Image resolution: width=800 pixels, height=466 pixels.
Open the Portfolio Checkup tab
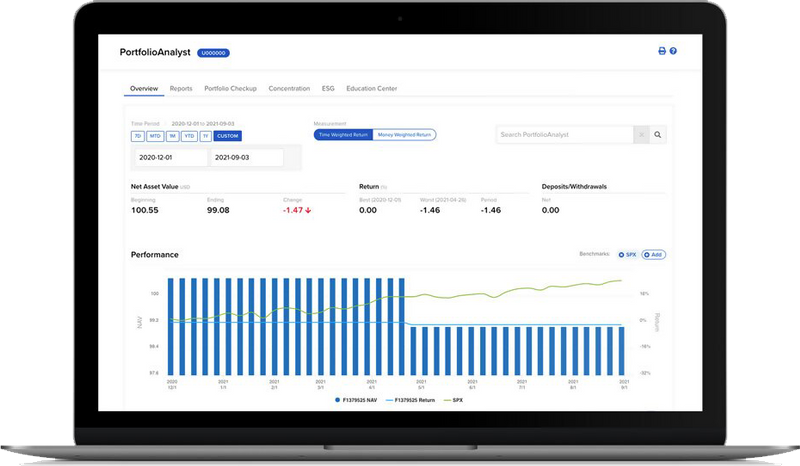click(230, 88)
